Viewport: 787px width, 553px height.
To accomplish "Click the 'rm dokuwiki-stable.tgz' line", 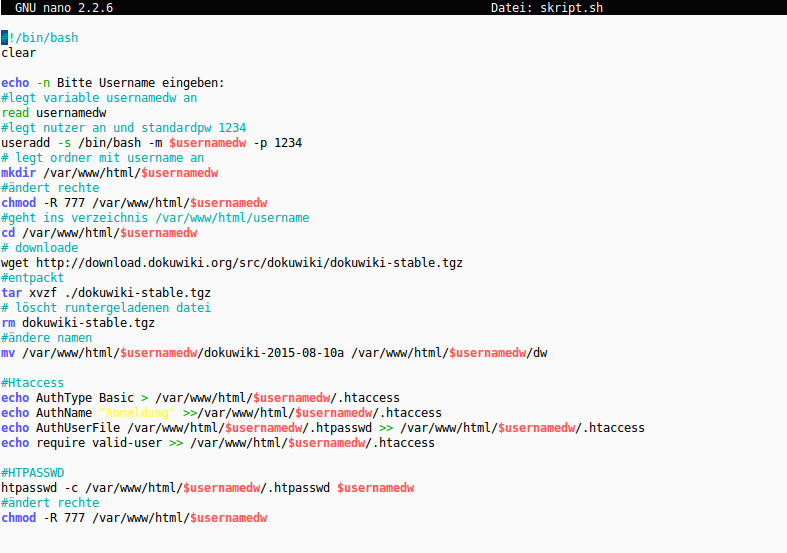I will tap(78, 323).
